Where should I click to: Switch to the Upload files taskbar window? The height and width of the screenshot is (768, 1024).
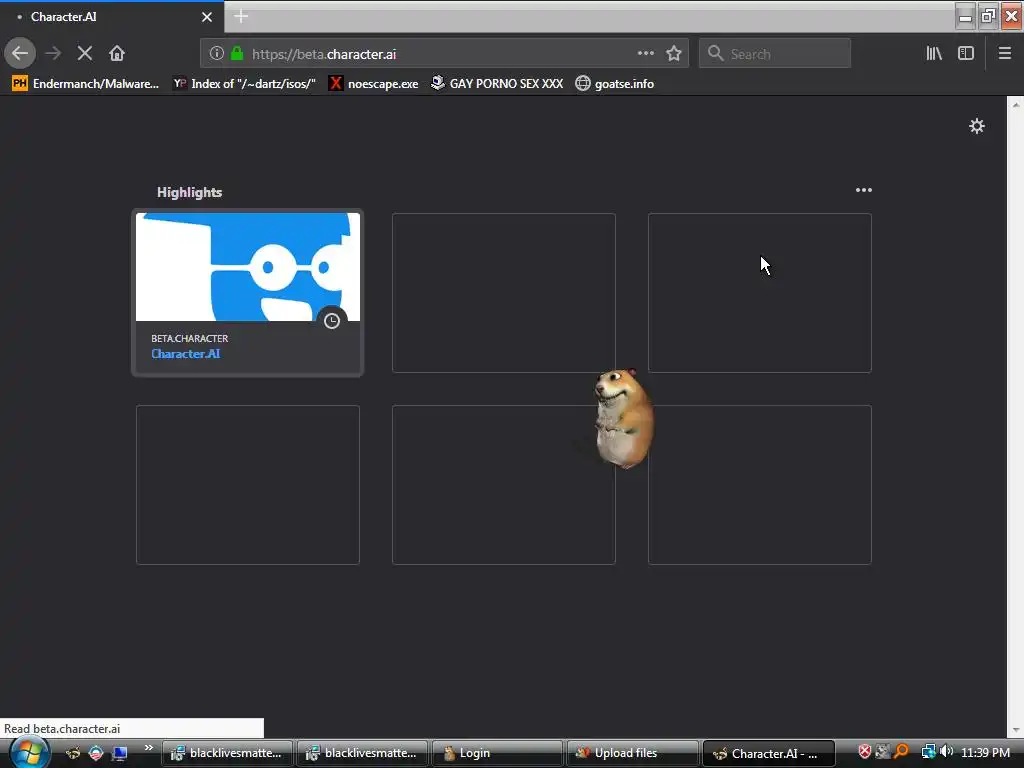tap(632, 753)
